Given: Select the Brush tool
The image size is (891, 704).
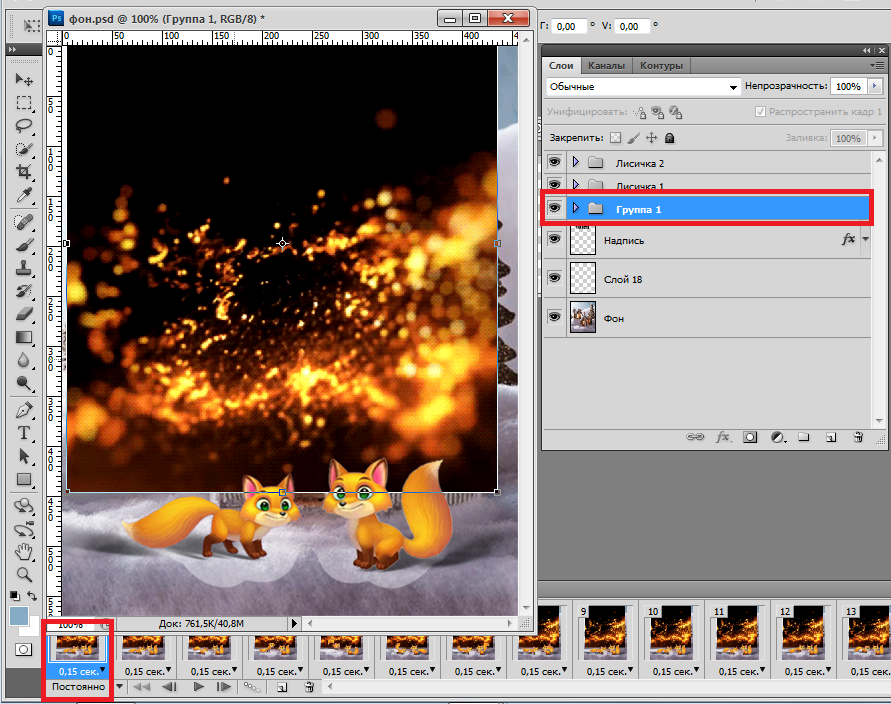Looking at the screenshot, I should point(23,245).
